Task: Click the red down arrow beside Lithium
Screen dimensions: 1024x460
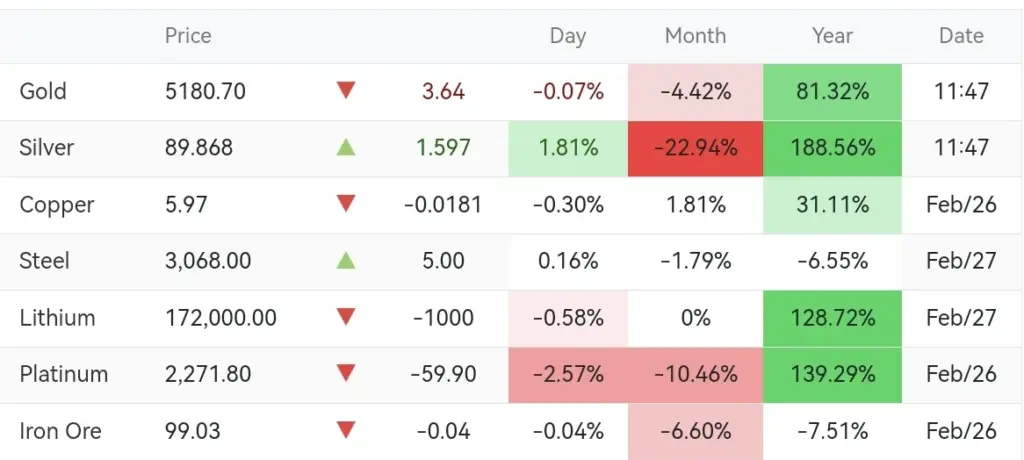Action: coord(346,318)
